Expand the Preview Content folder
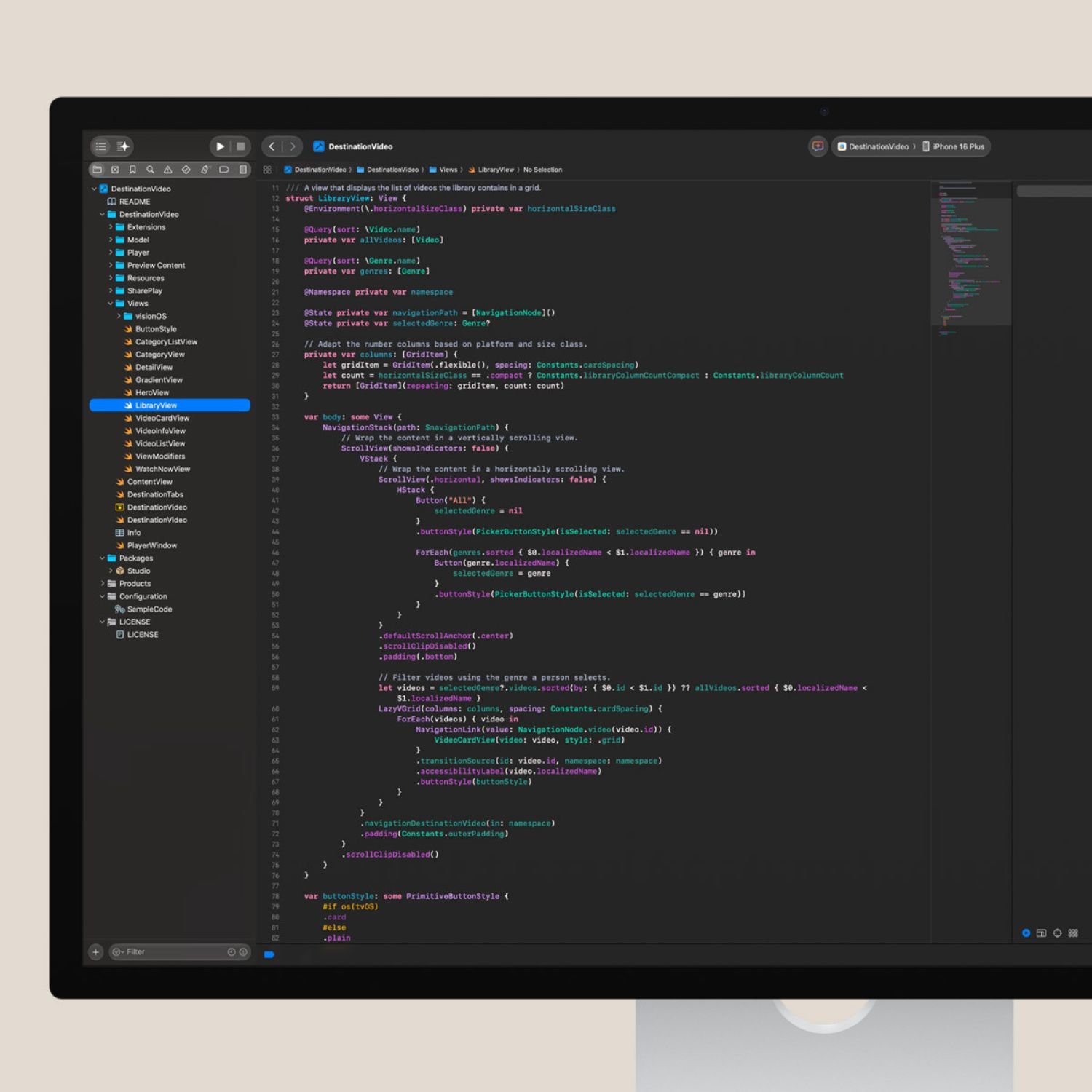The width and height of the screenshot is (1092, 1092). (x=111, y=265)
